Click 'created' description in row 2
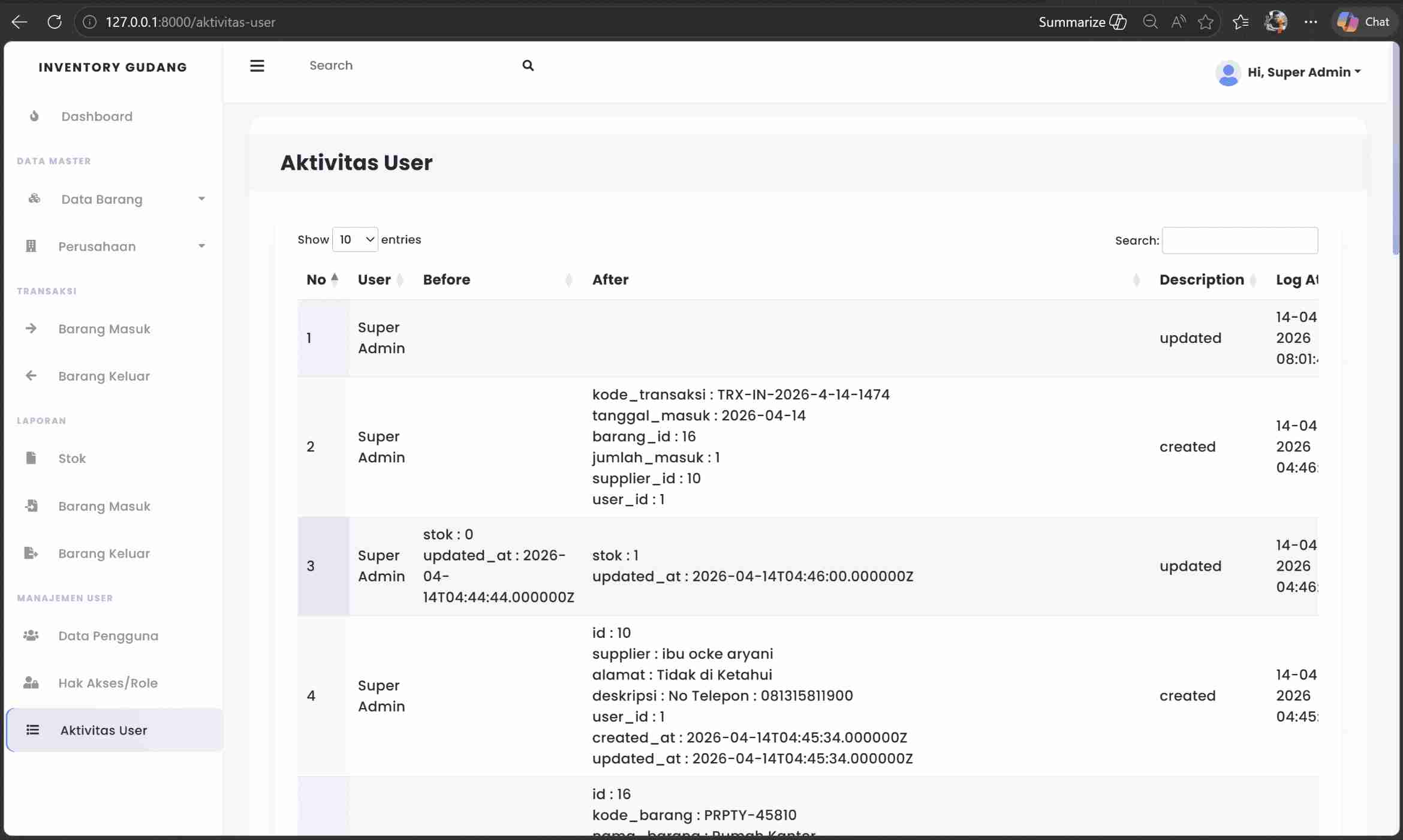Screen dimensions: 1403x840 (1187, 447)
